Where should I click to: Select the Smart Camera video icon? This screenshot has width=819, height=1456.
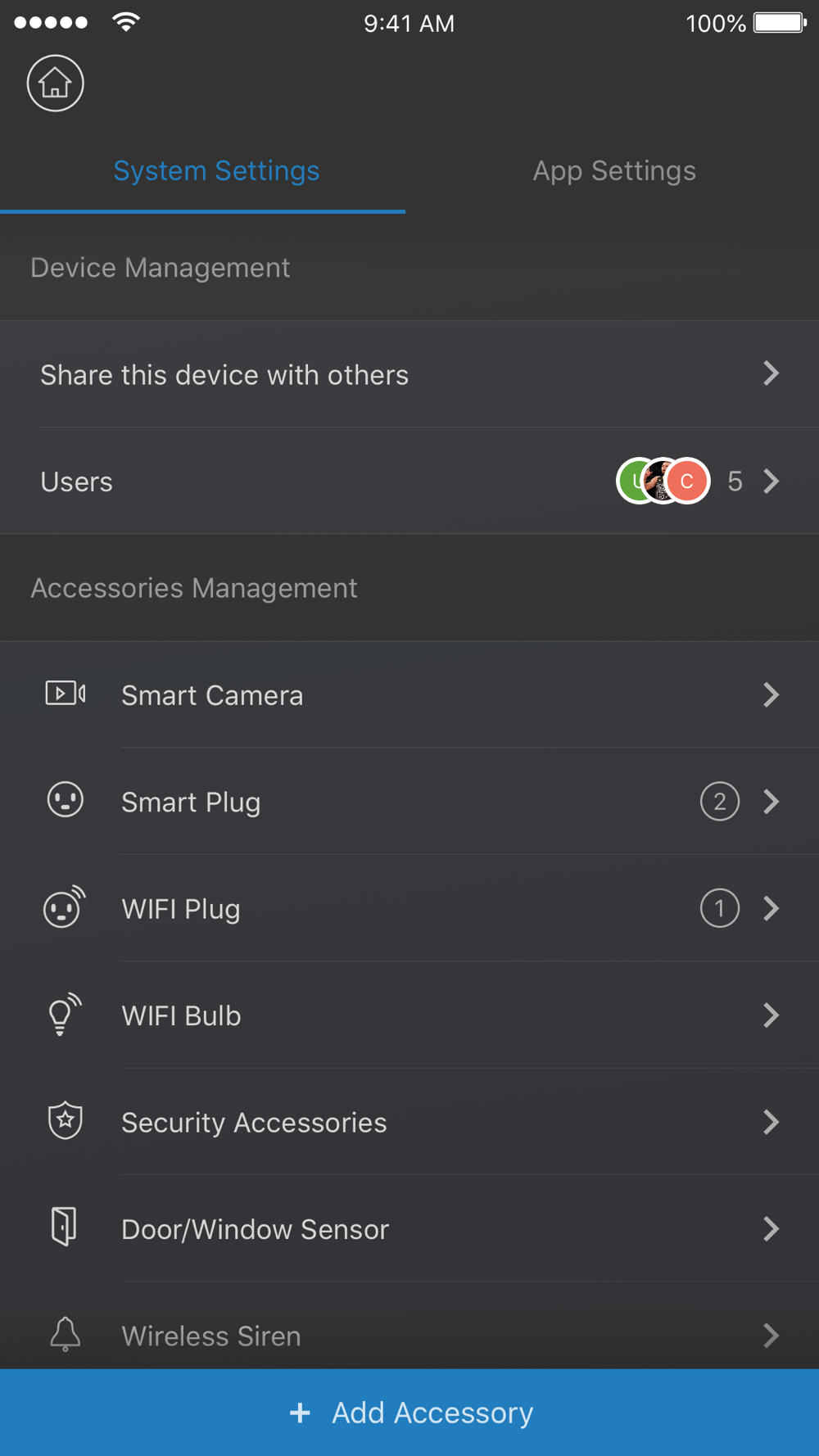coord(66,694)
